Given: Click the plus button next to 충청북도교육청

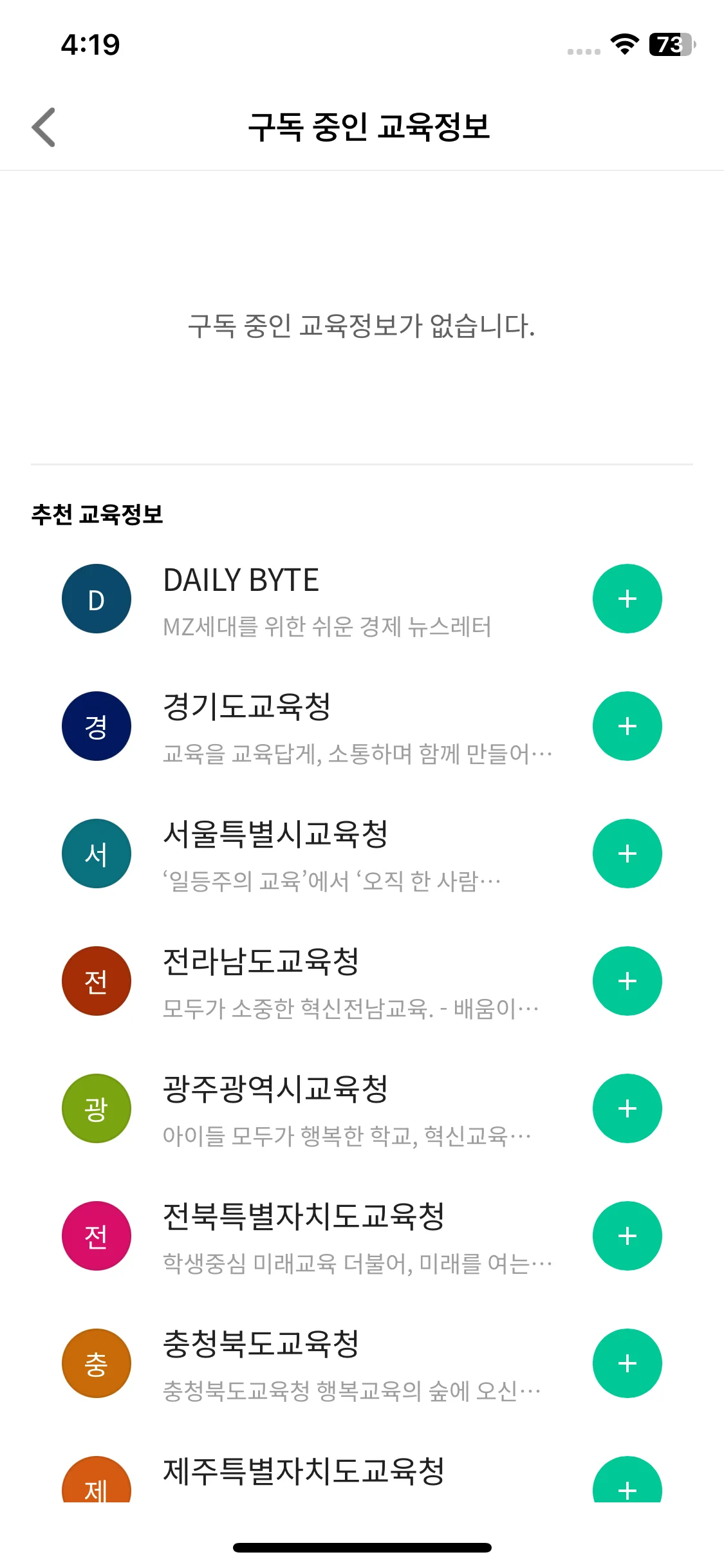Looking at the screenshot, I should [x=627, y=1363].
